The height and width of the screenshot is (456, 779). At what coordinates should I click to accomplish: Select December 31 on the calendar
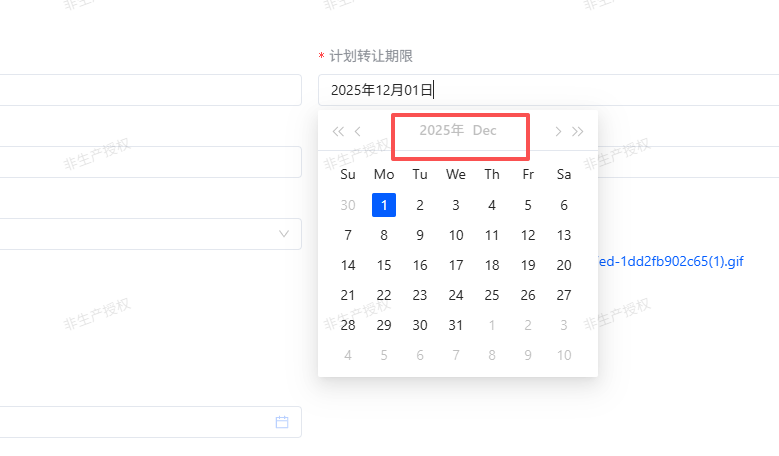pos(456,325)
